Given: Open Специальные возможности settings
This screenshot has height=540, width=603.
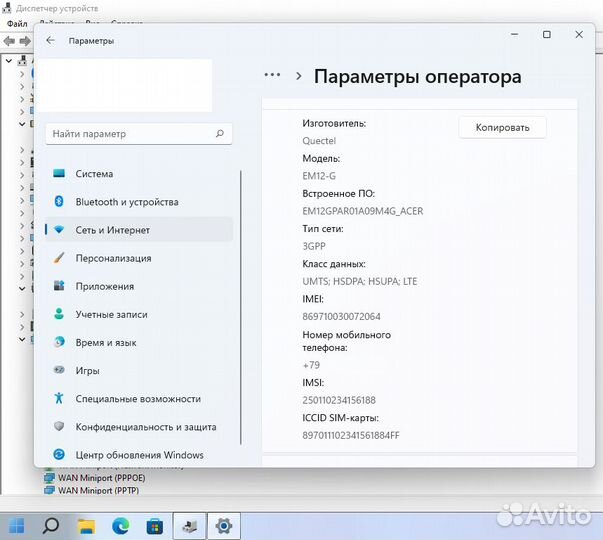Looking at the screenshot, I should (x=138, y=398).
